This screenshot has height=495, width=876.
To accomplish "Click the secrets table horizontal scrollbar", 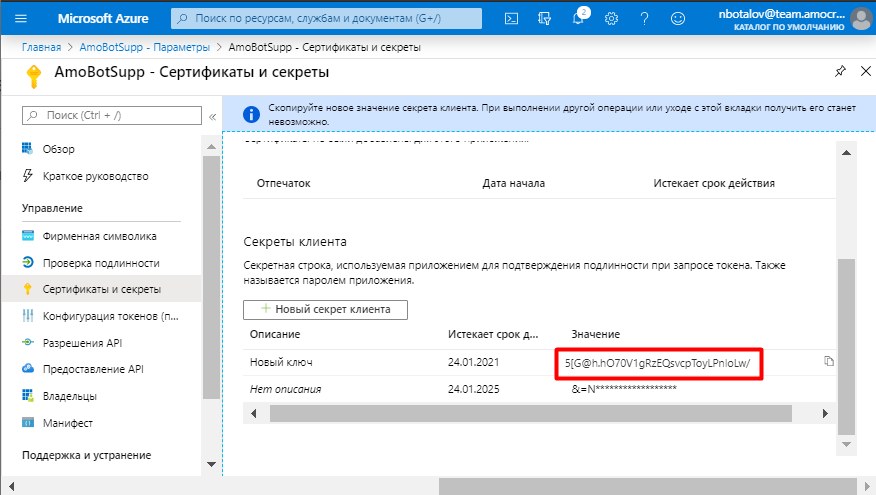I will point(530,413).
